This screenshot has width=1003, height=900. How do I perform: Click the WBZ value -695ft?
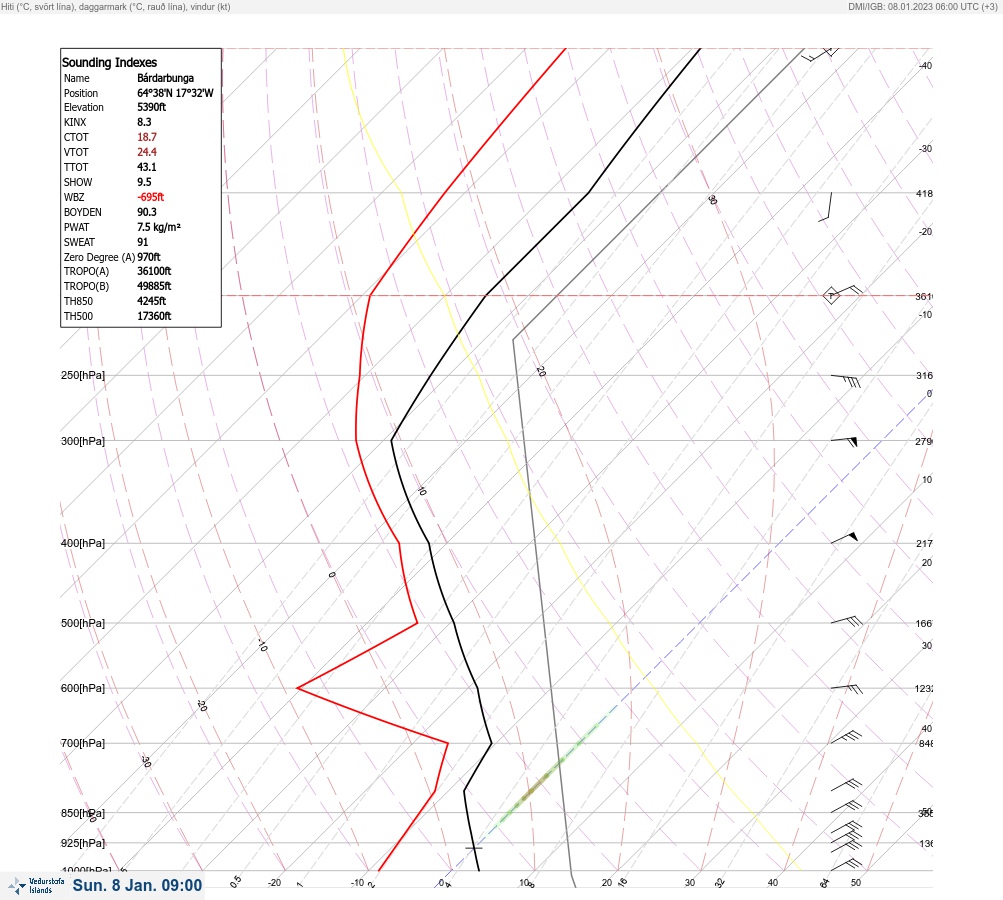(150, 197)
